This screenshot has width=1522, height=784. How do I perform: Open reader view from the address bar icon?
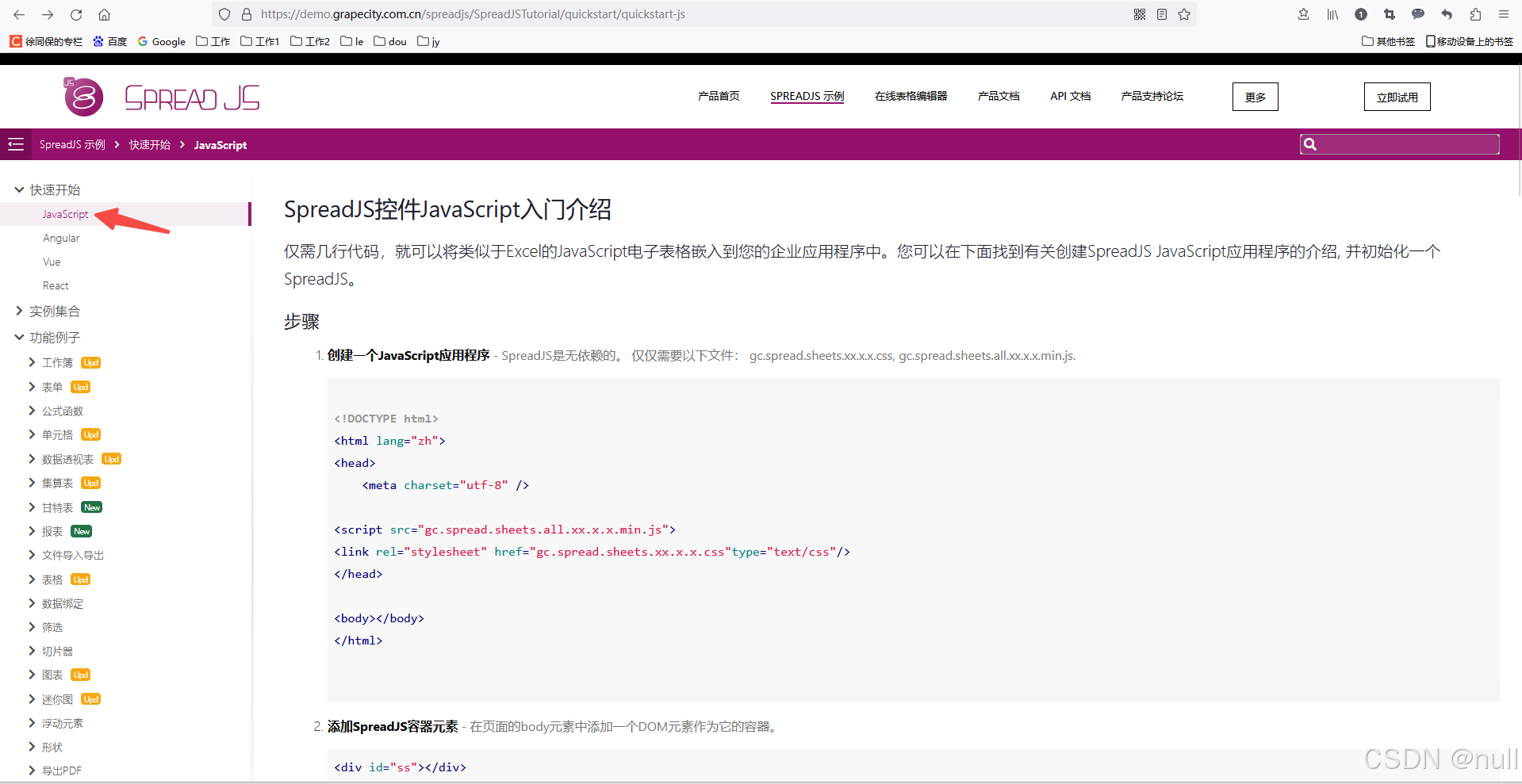coord(1161,13)
